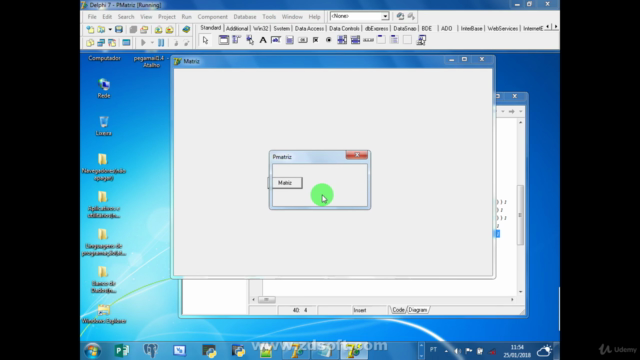The image size is (640, 360).
Task: Click Add file to project icon
Action: (158, 29)
